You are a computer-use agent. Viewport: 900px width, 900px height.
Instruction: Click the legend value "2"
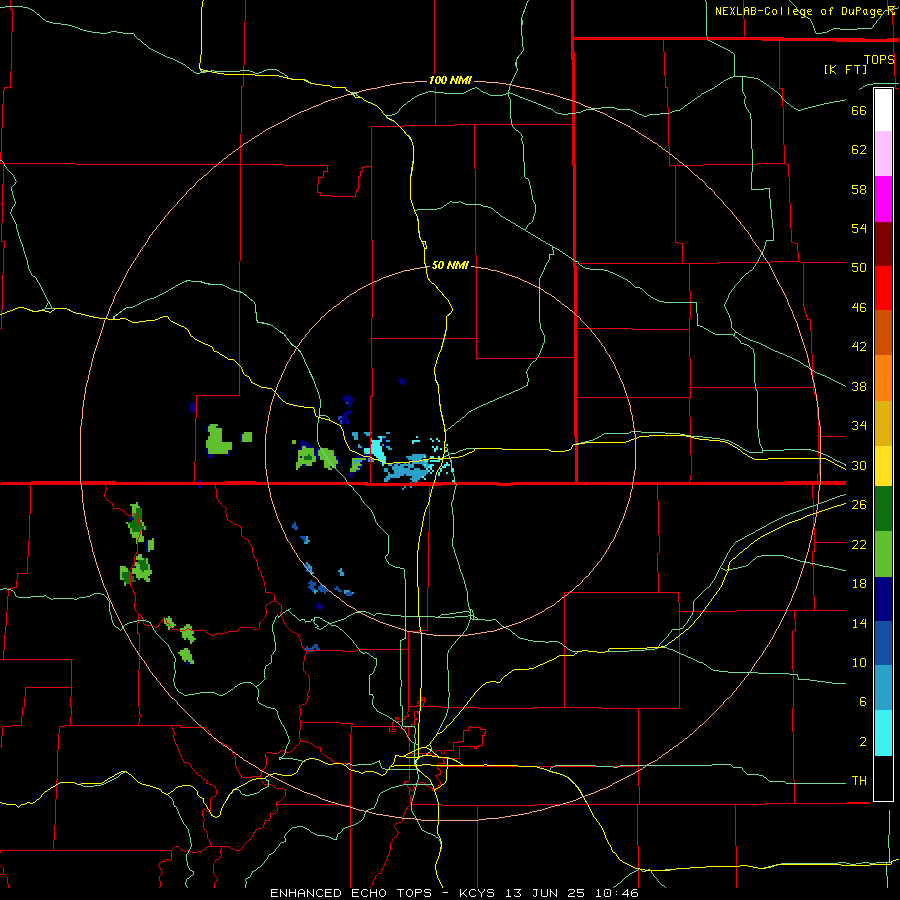click(x=862, y=742)
